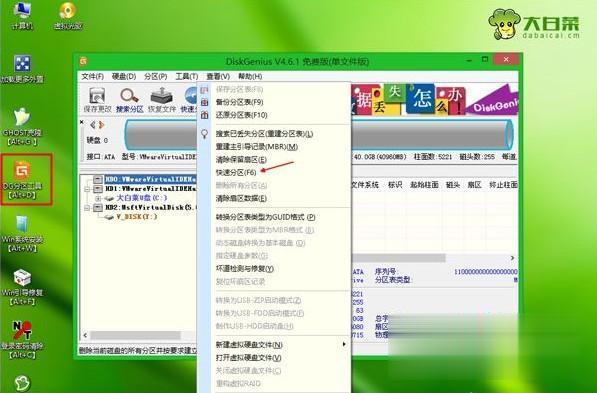Select the V_DISK(Y:) partition
This screenshot has height=393, width=597.
coord(136,217)
